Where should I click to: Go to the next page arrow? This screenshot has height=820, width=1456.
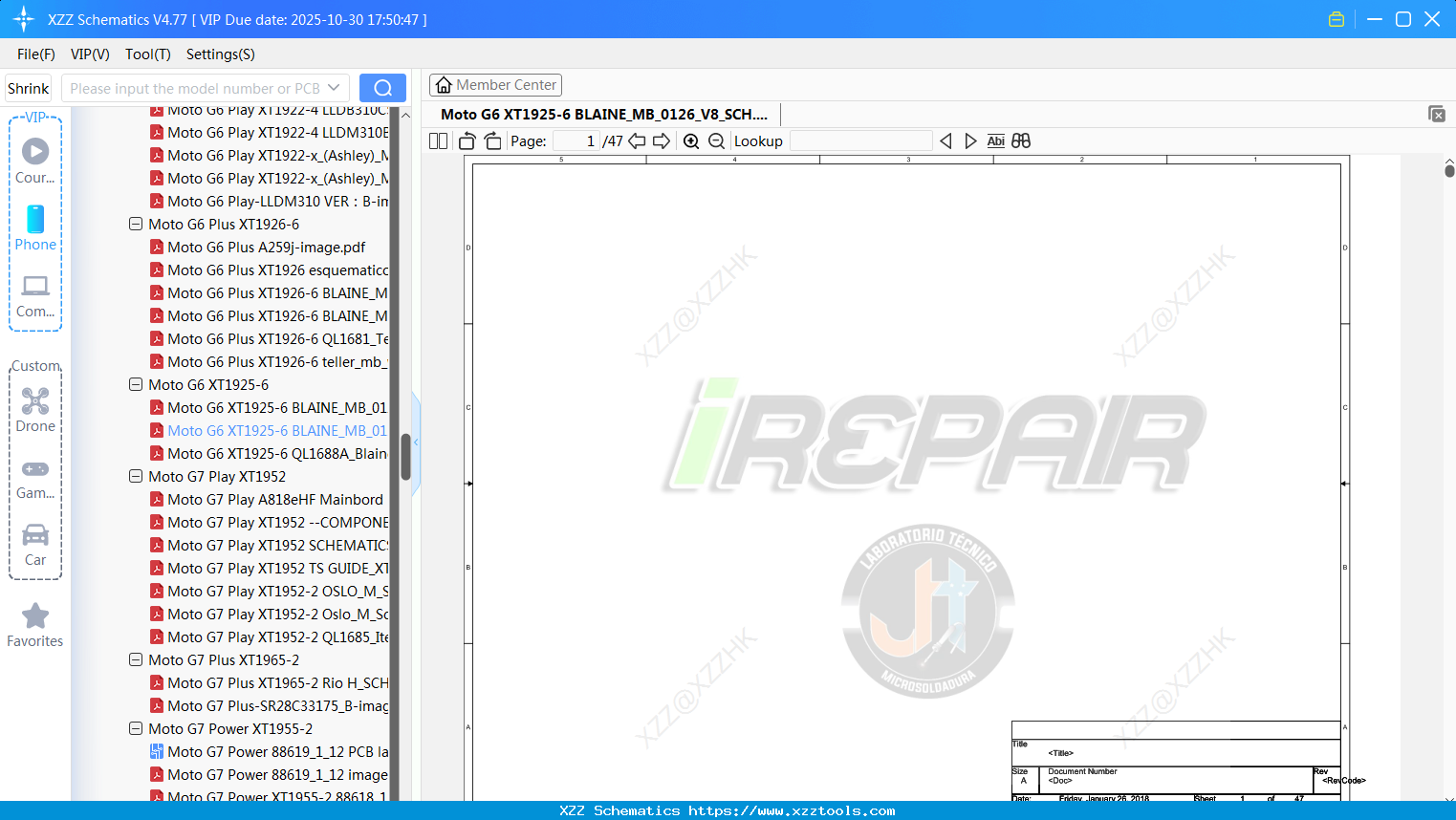(662, 141)
